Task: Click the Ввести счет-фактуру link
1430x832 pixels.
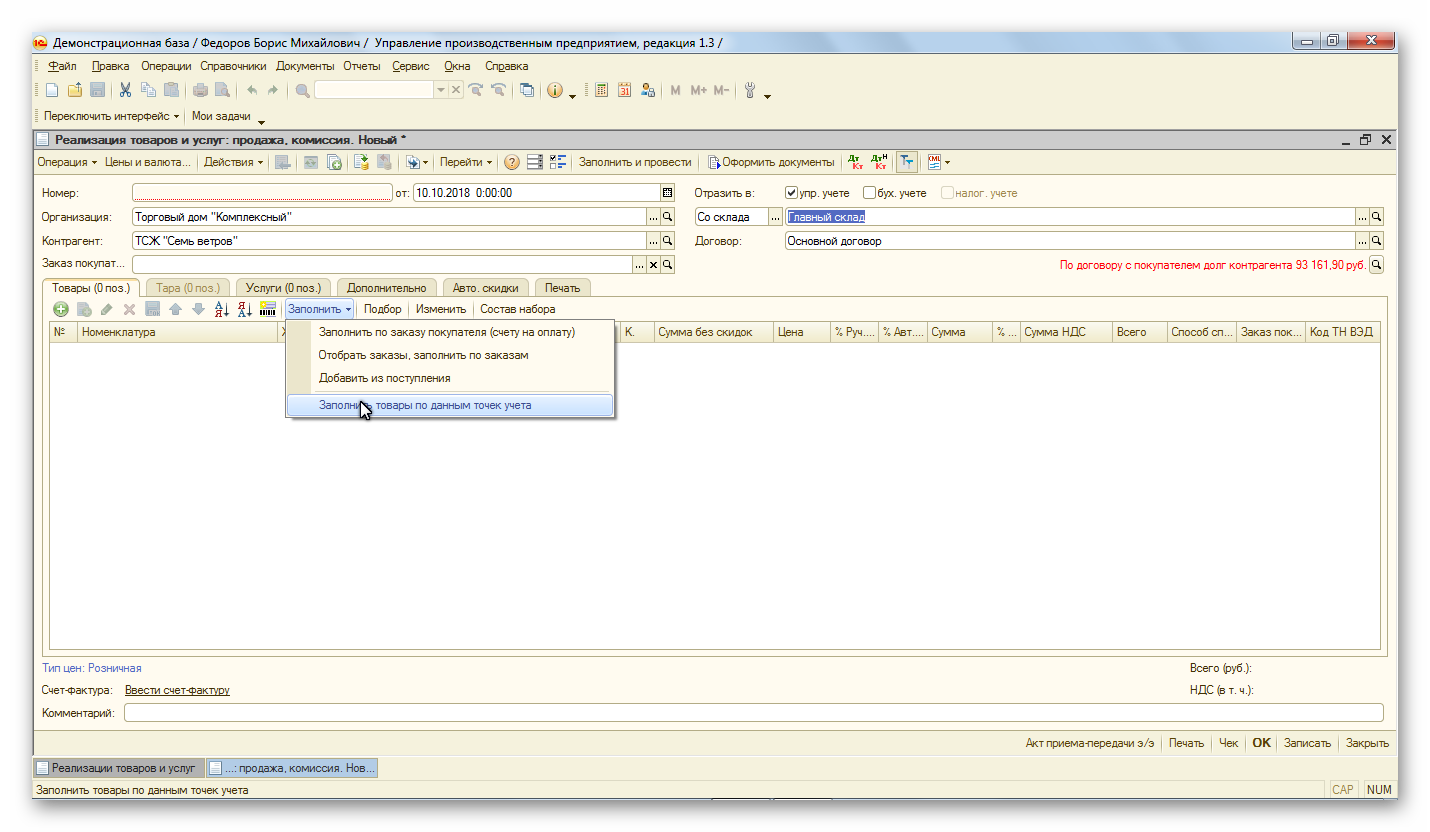Action: click(177, 690)
